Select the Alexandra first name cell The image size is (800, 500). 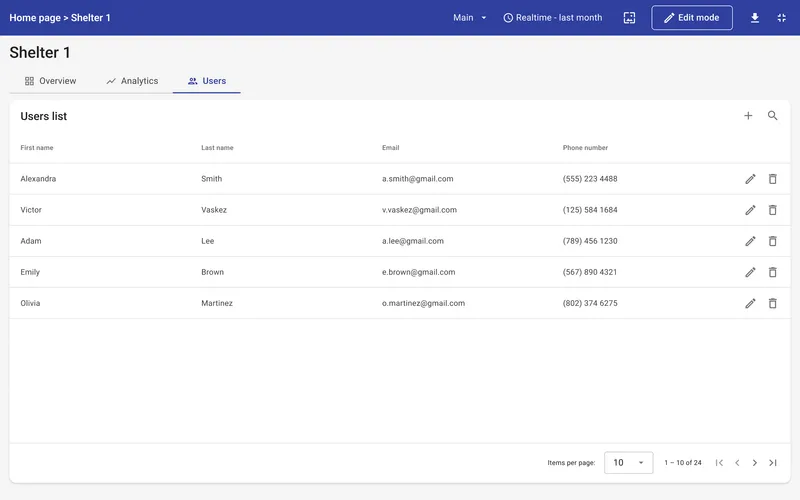coord(38,179)
